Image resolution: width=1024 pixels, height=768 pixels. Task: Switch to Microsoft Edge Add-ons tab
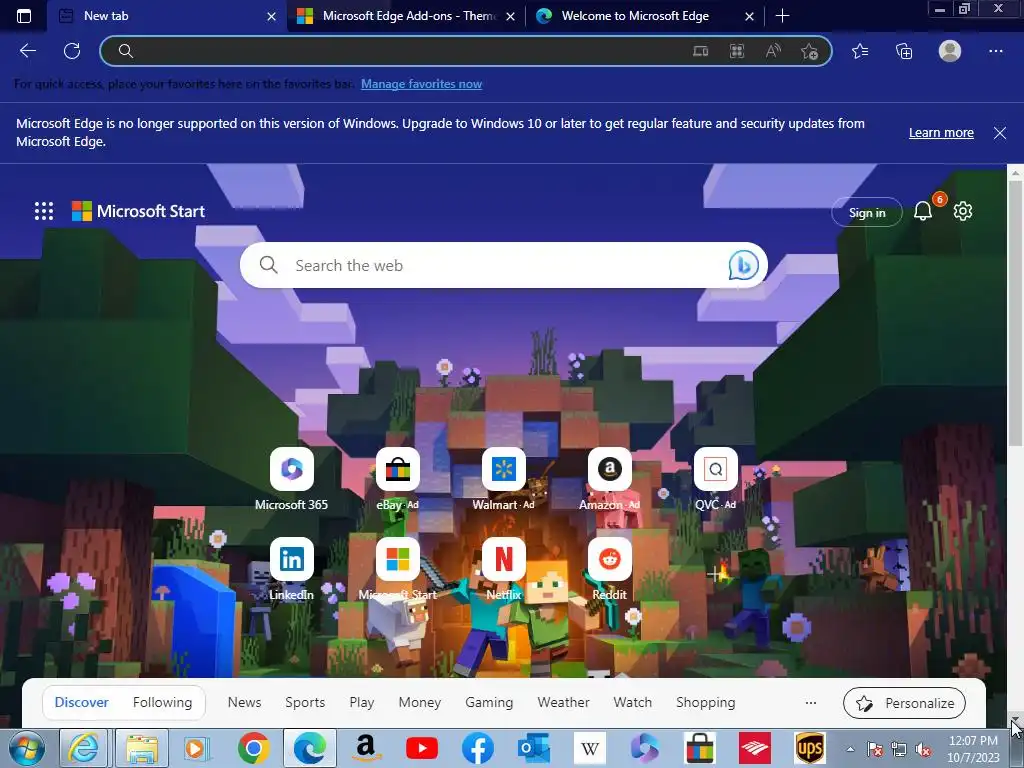point(404,16)
